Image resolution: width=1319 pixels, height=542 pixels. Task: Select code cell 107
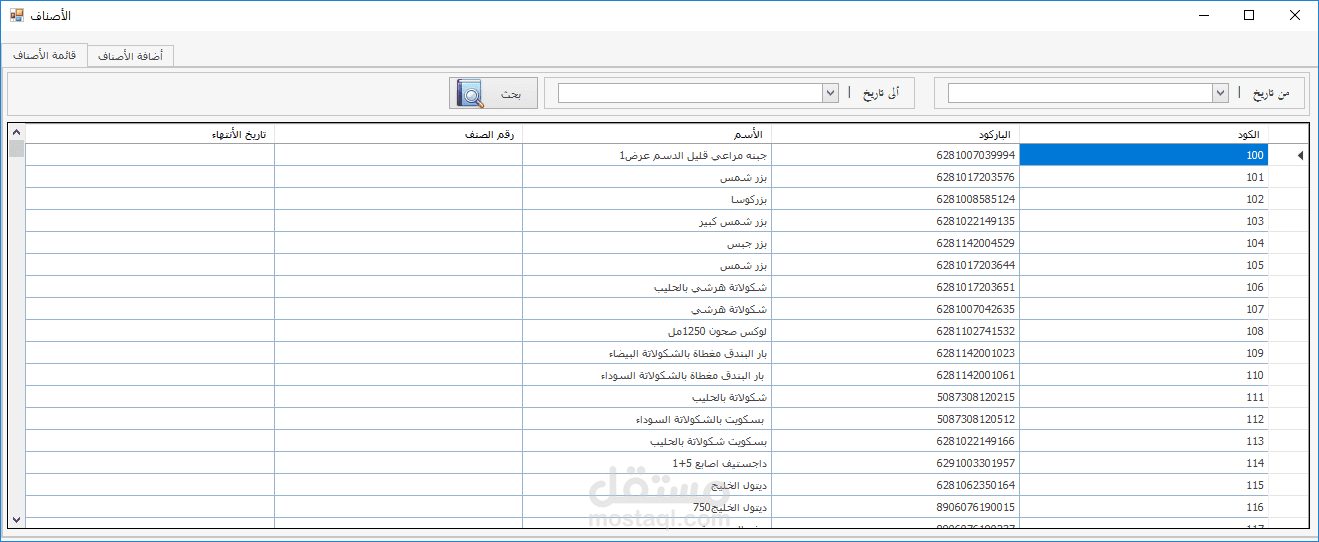pyautogui.click(x=1144, y=309)
